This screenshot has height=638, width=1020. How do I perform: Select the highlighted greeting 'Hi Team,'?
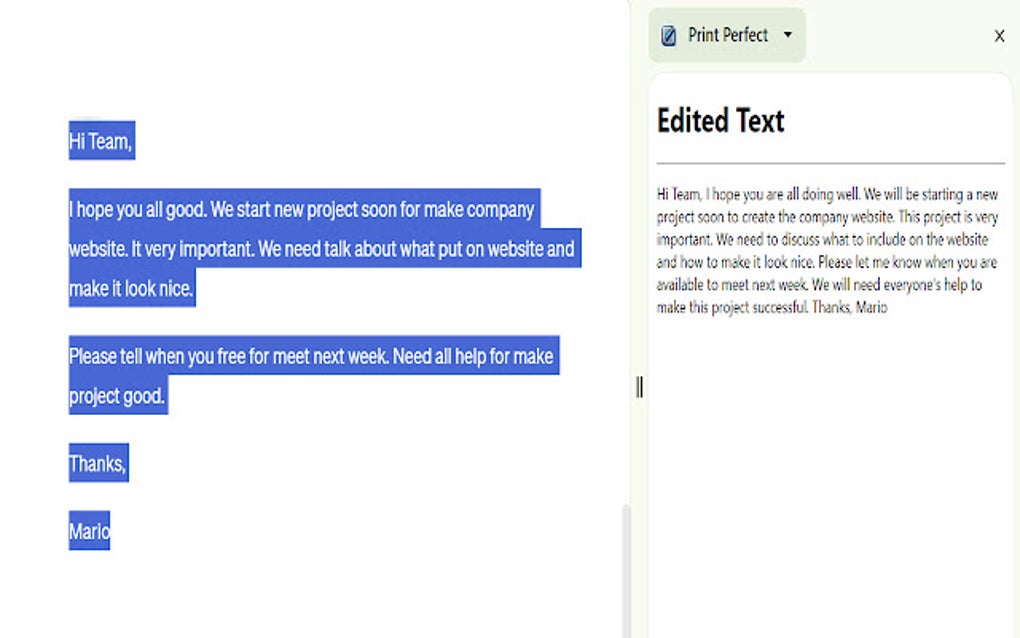(100, 141)
